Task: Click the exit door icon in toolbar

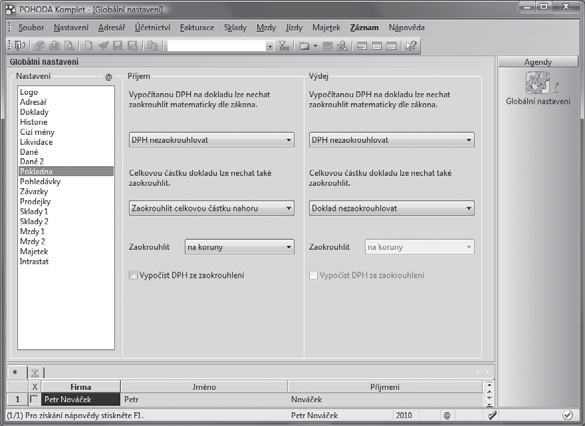Action: pos(19,46)
